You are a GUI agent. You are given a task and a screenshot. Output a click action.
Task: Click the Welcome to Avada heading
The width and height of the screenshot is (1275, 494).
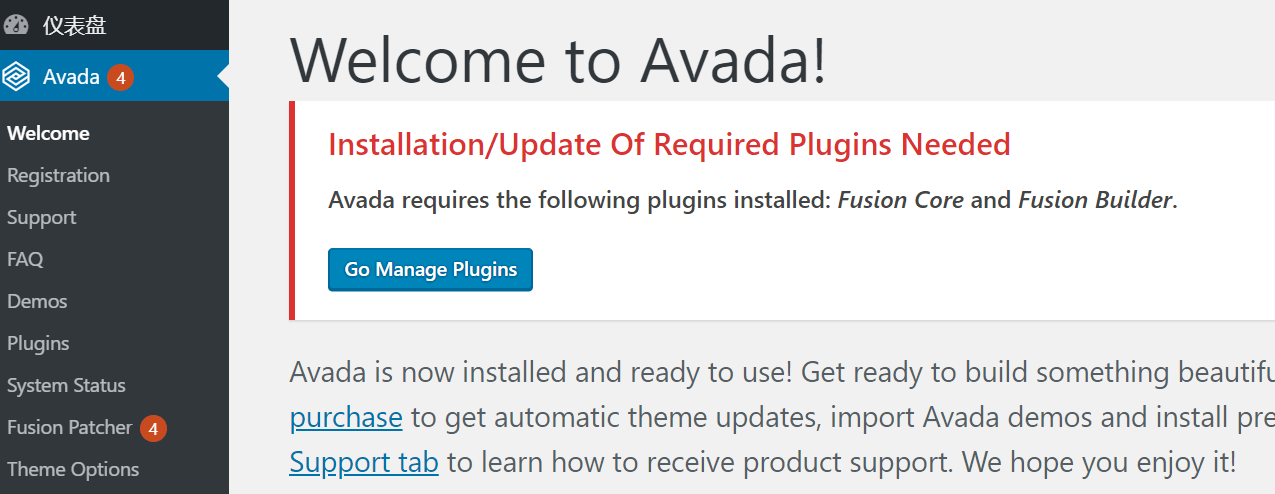558,60
